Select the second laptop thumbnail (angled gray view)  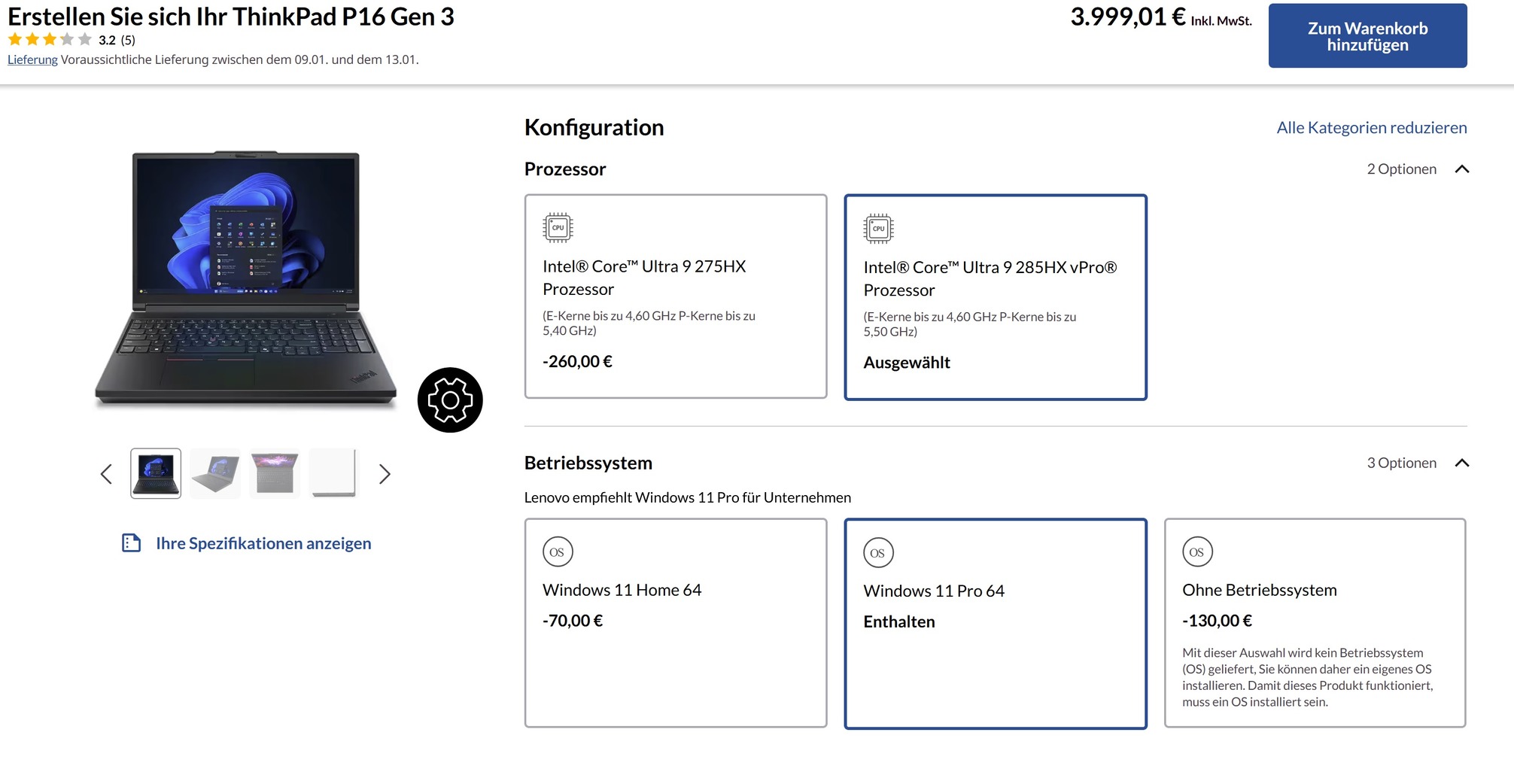(x=215, y=474)
